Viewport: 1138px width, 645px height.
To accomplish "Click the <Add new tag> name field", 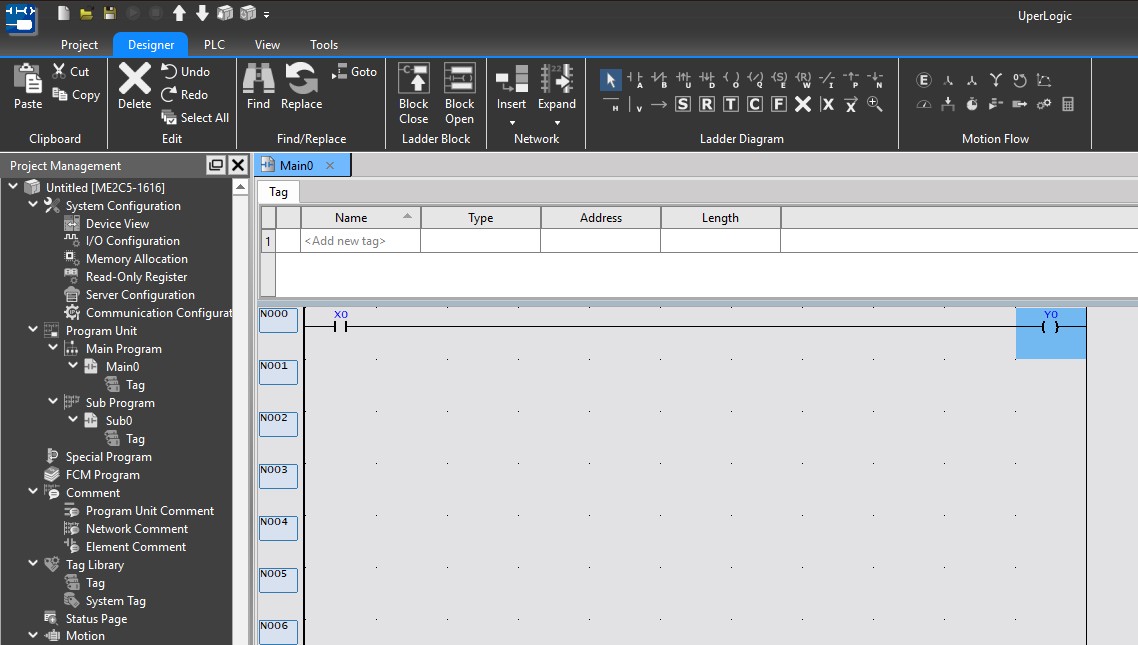I will (x=361, y=241).
